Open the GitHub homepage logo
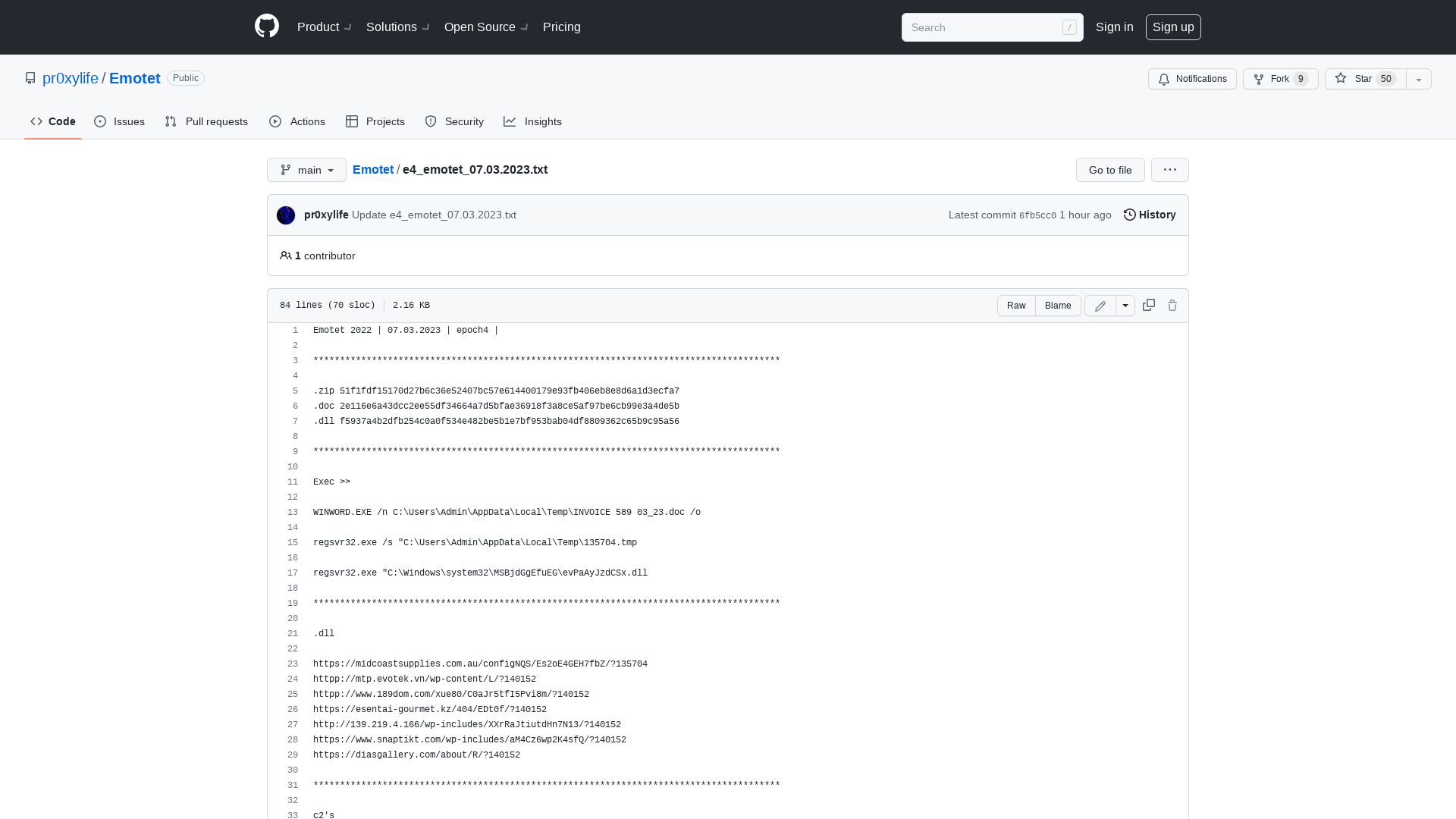The image size is (1456, 819). [x=267, y=27]
